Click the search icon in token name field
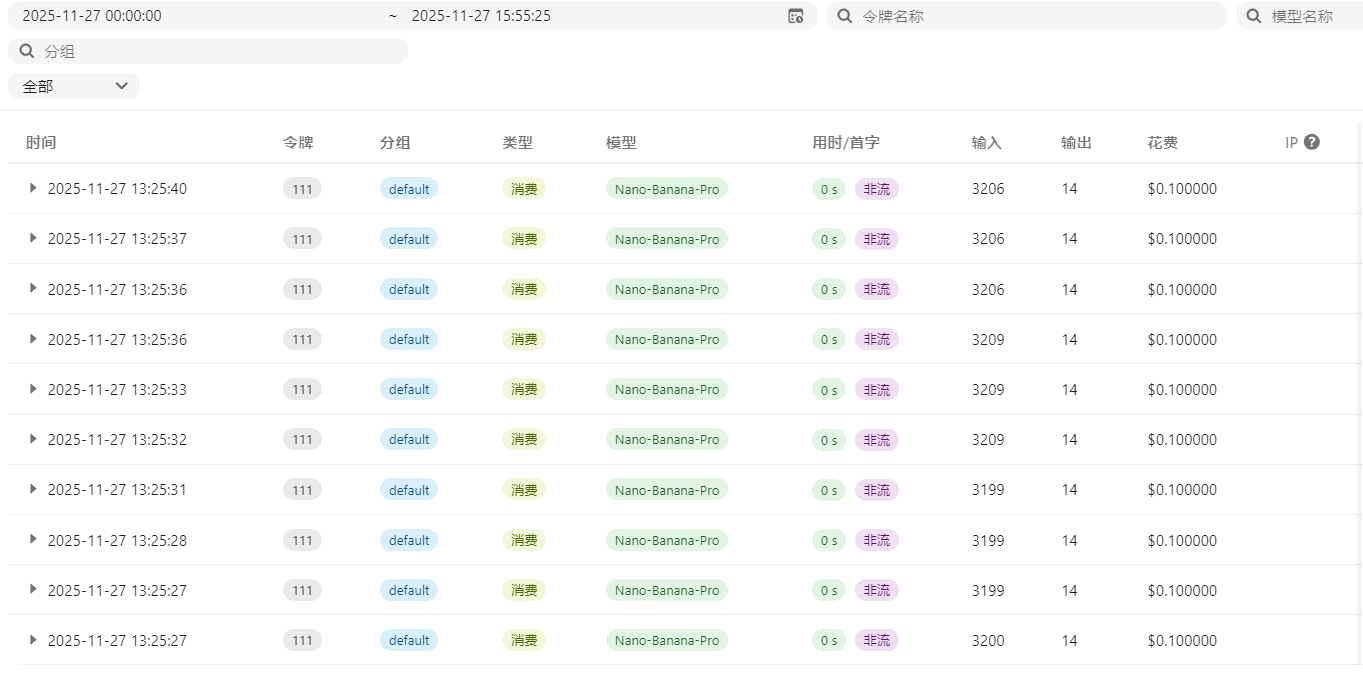 tap(845, 16)
